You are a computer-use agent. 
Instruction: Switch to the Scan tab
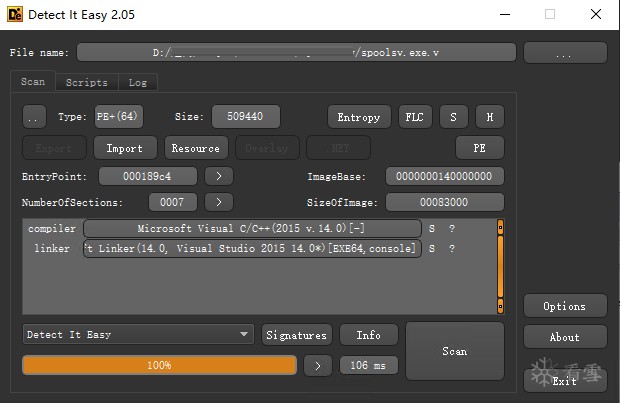(33, 82)
